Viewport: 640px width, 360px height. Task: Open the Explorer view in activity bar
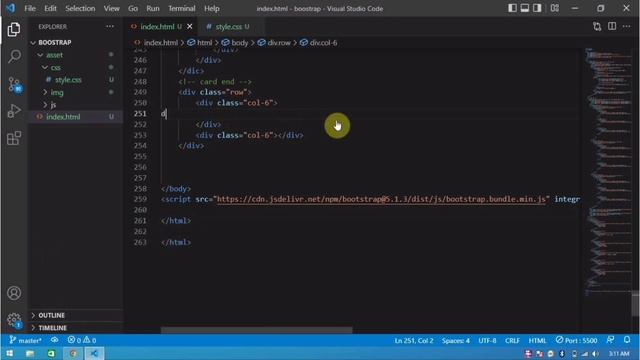[x=14, y=29]
